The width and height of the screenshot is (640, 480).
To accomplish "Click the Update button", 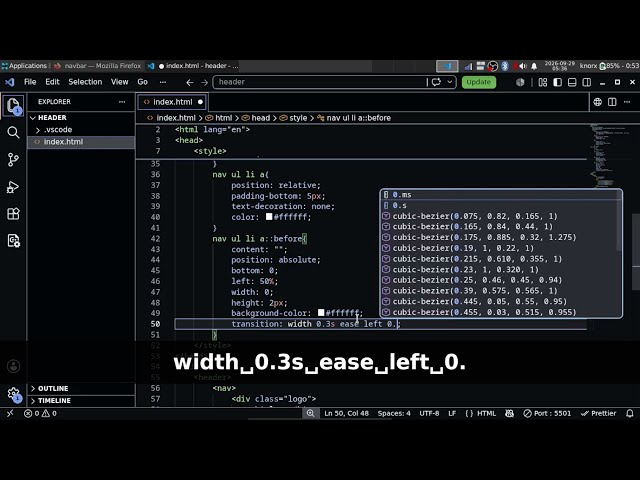I will (x=478, y=82).
